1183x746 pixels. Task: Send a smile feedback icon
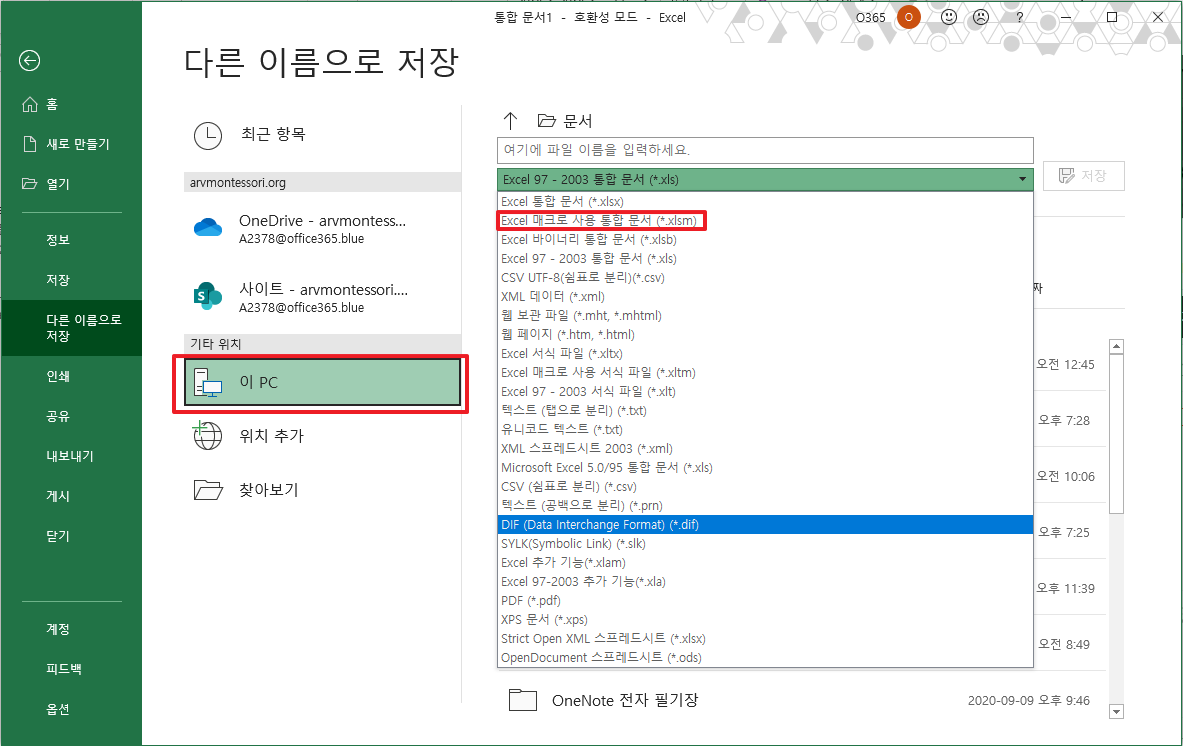tap(948, 17)
